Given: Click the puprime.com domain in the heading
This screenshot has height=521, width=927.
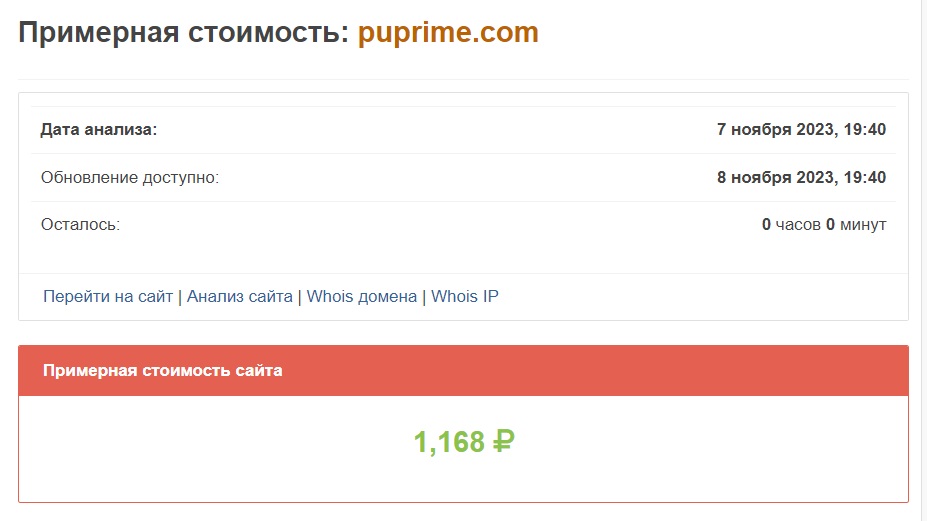Looking at the screenshot, I should [x=448, y=32].
